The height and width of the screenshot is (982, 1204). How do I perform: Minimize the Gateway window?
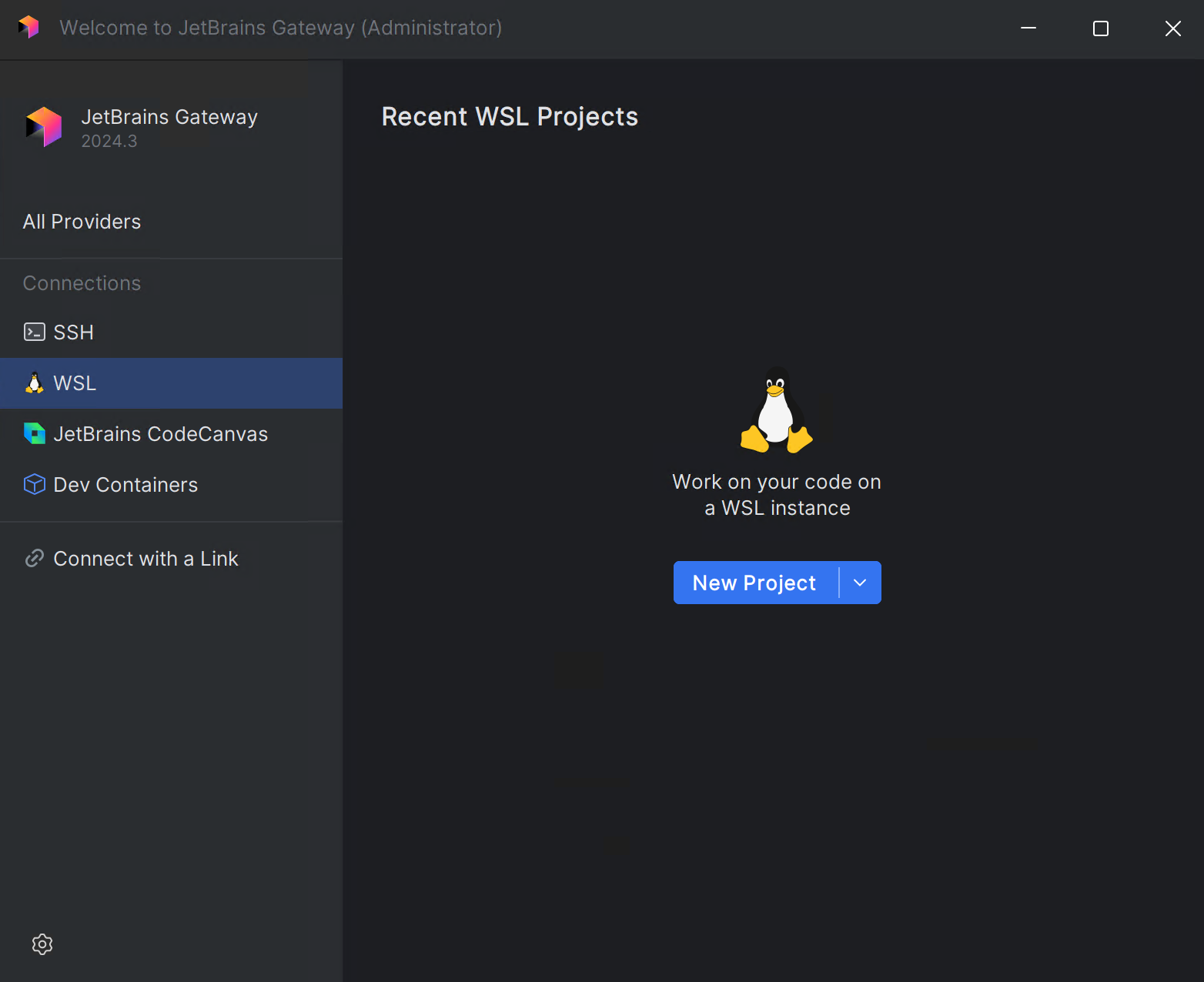[1028, 28]
